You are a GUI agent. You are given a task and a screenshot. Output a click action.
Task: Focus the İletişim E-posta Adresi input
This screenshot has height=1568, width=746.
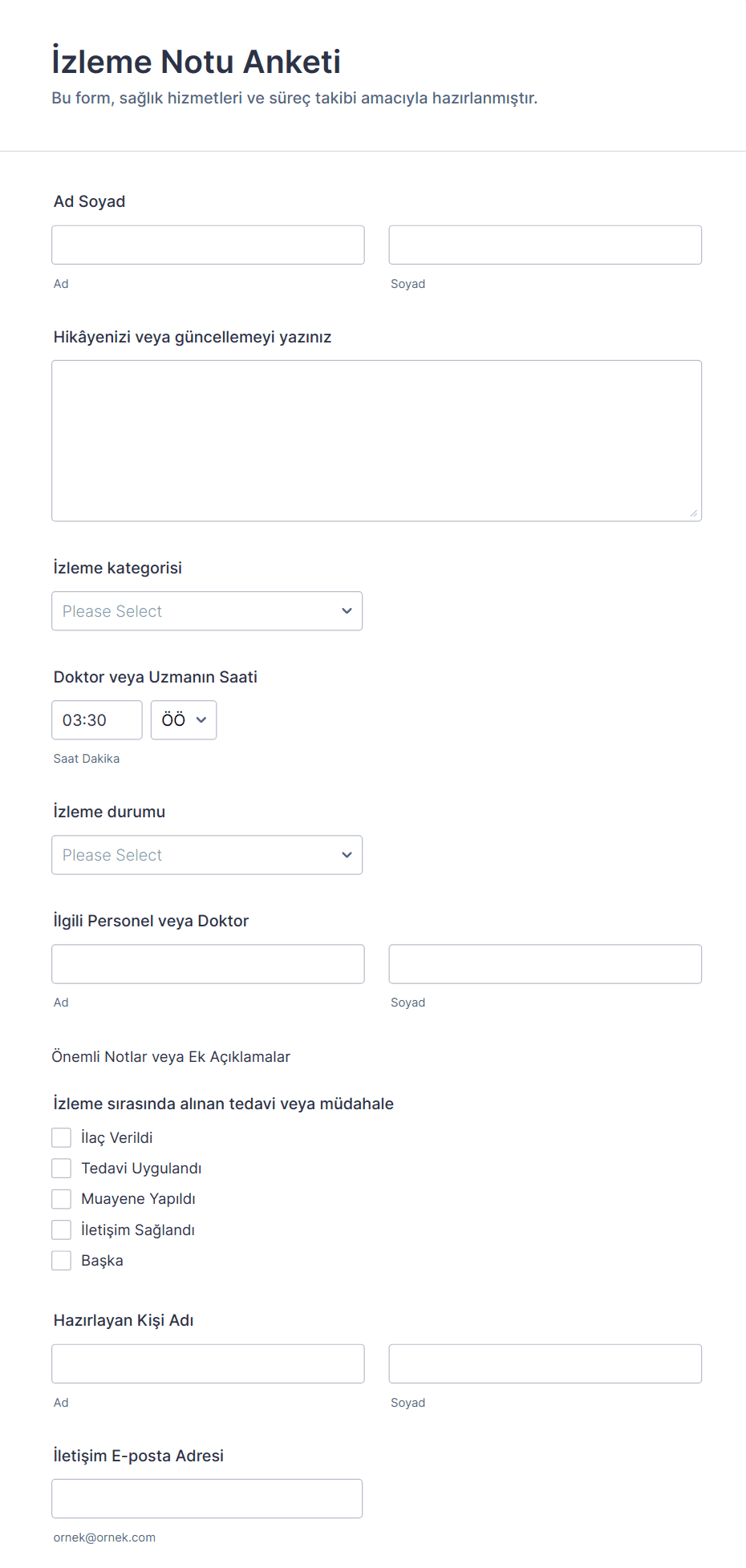(206, 1498)
